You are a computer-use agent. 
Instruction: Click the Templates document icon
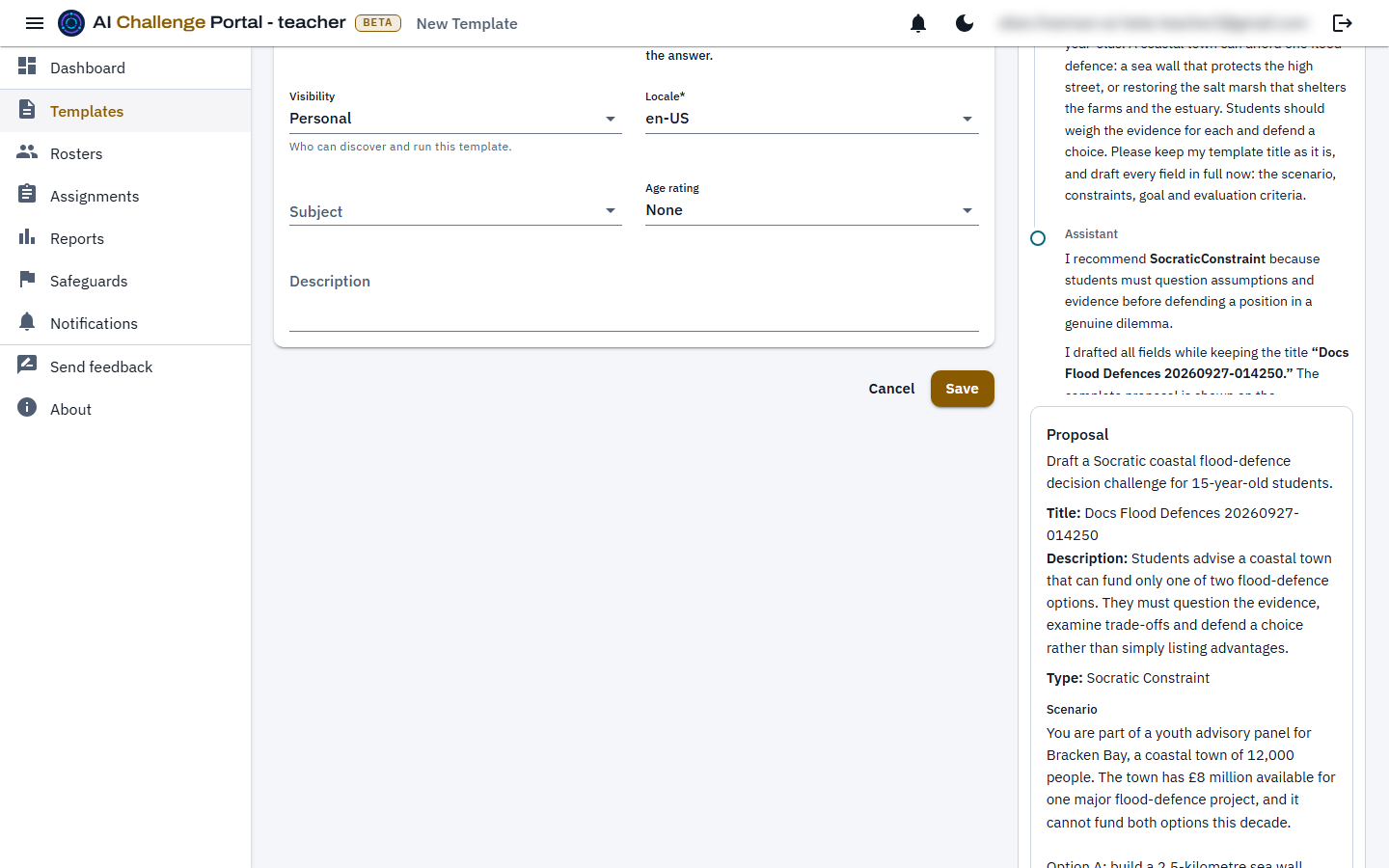point(27,110)
